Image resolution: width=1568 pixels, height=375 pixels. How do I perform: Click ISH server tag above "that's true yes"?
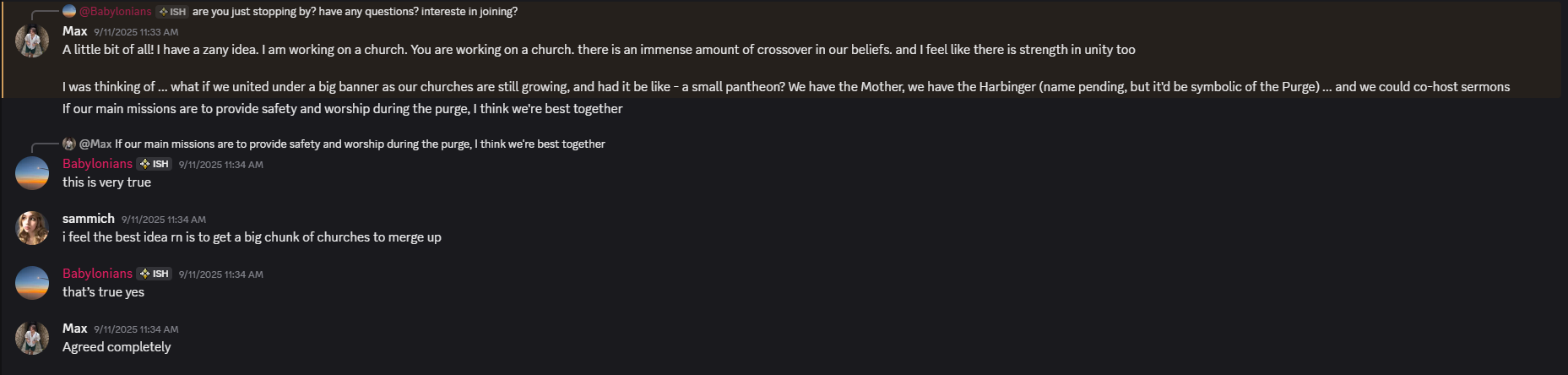[155, 274]
